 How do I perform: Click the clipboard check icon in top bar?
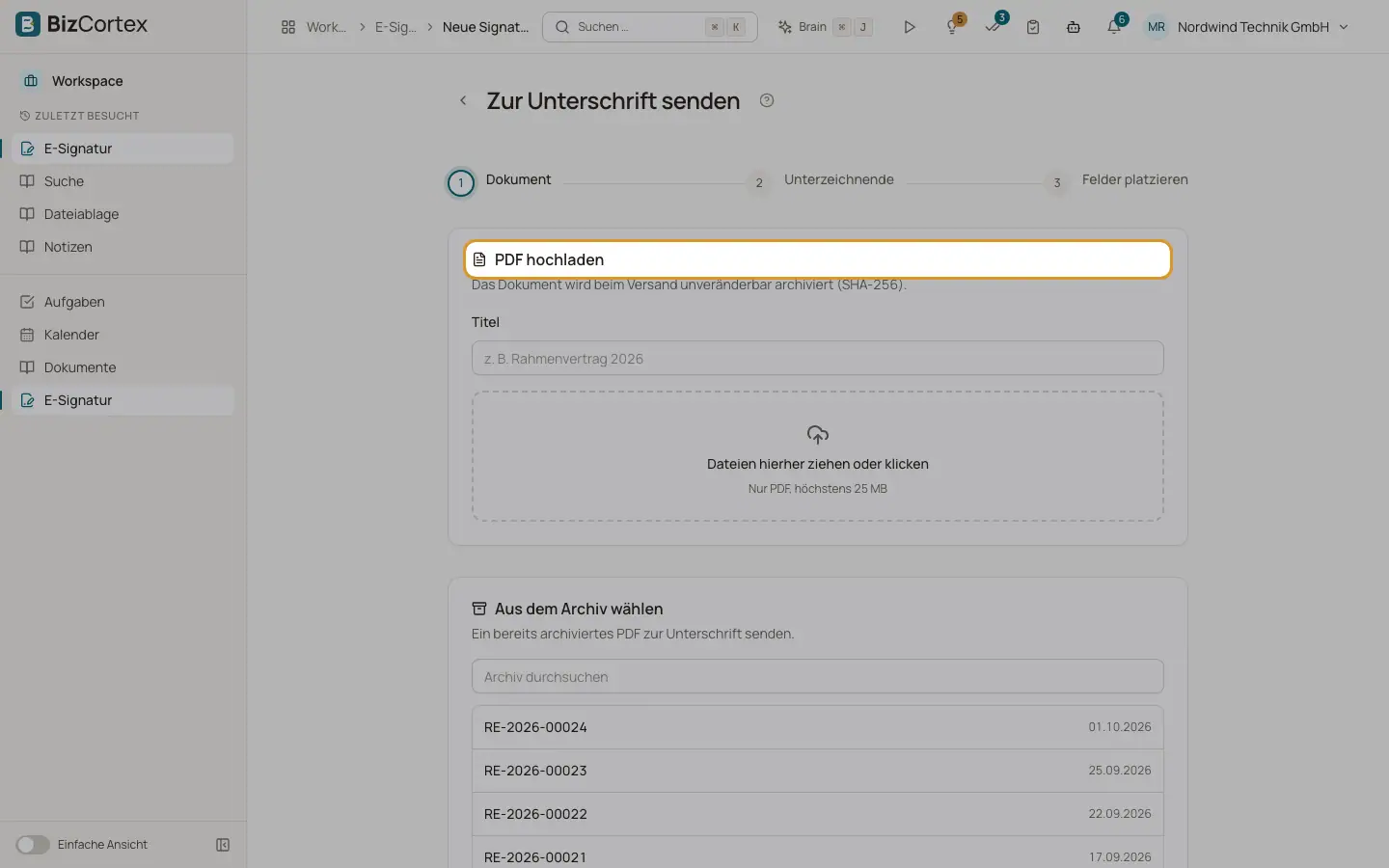1033,27
